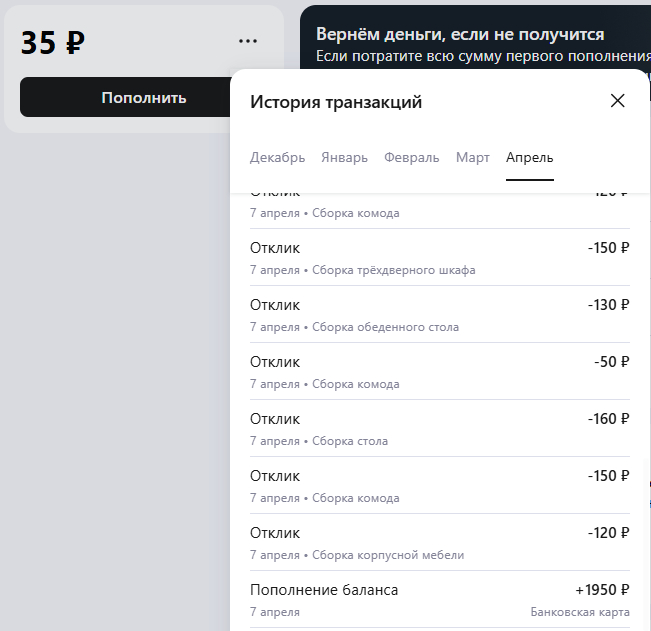
Task: Open the Сборка корпусной мебели transaction
Action: click(439, 543)
